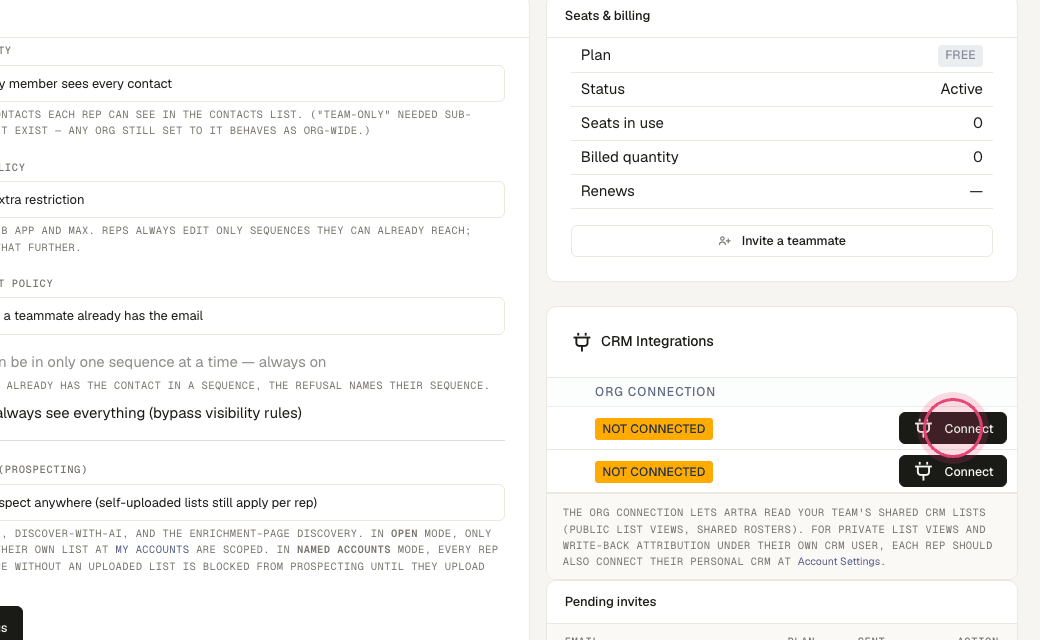Open the Account Settings link

click(838, 562)
